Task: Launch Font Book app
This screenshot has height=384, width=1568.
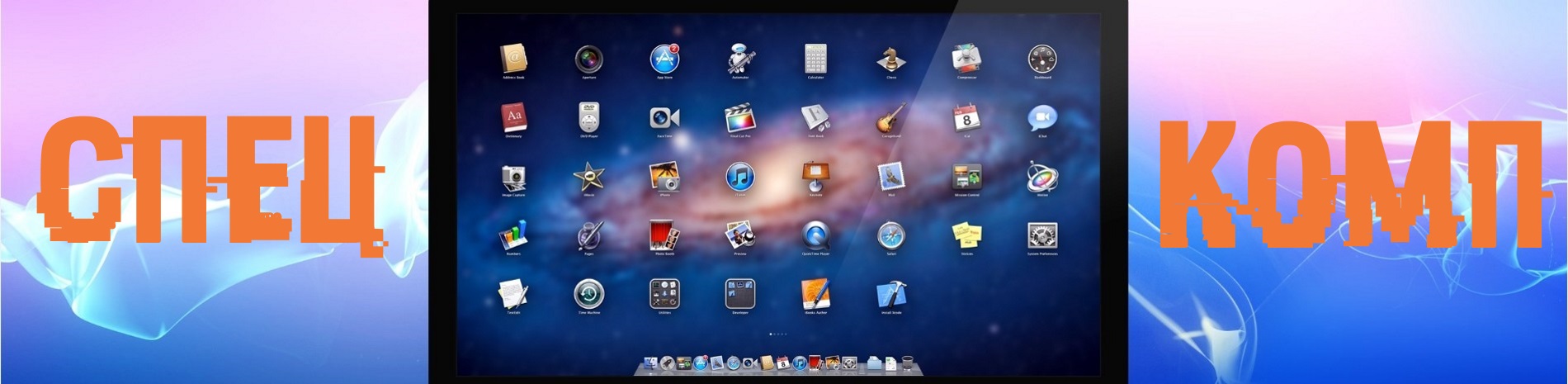Action: coord(815,118)
